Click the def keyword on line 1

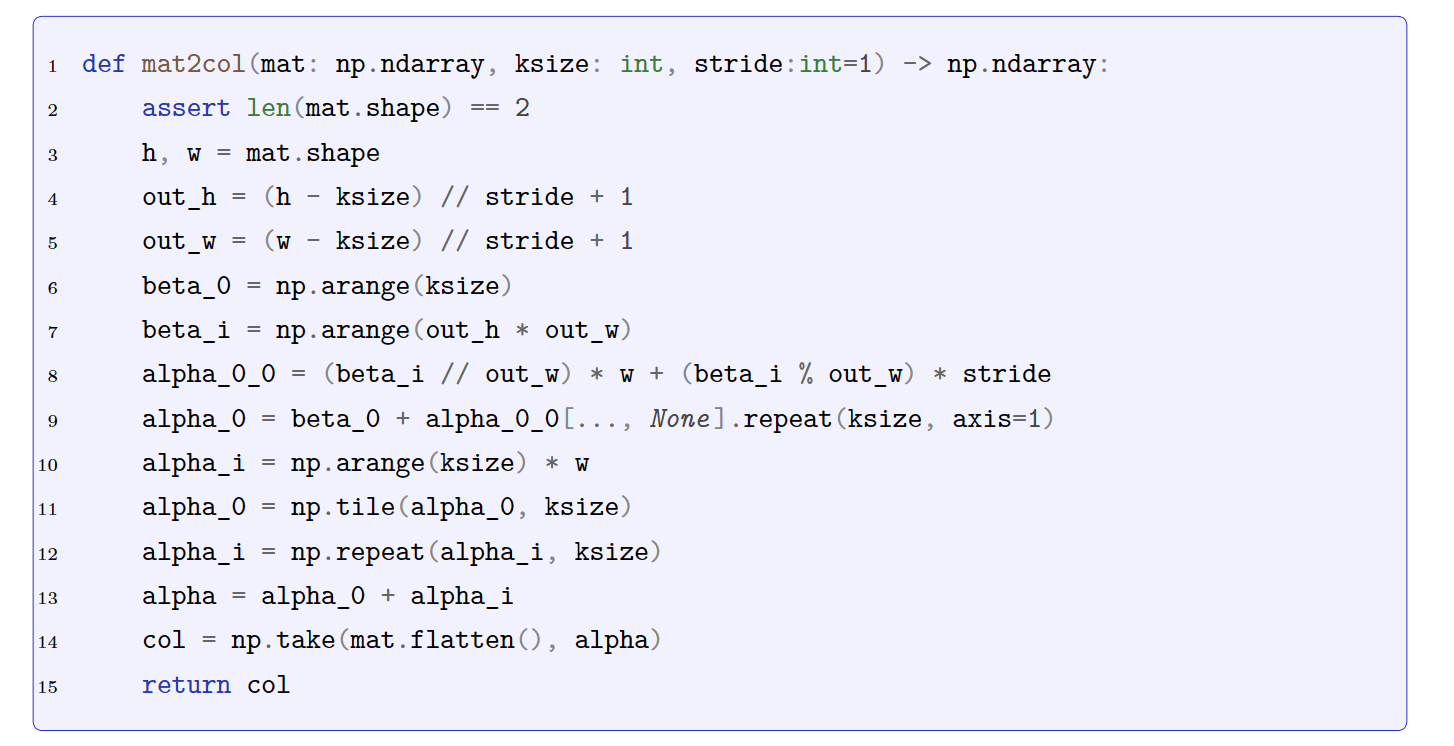[104, 65]
